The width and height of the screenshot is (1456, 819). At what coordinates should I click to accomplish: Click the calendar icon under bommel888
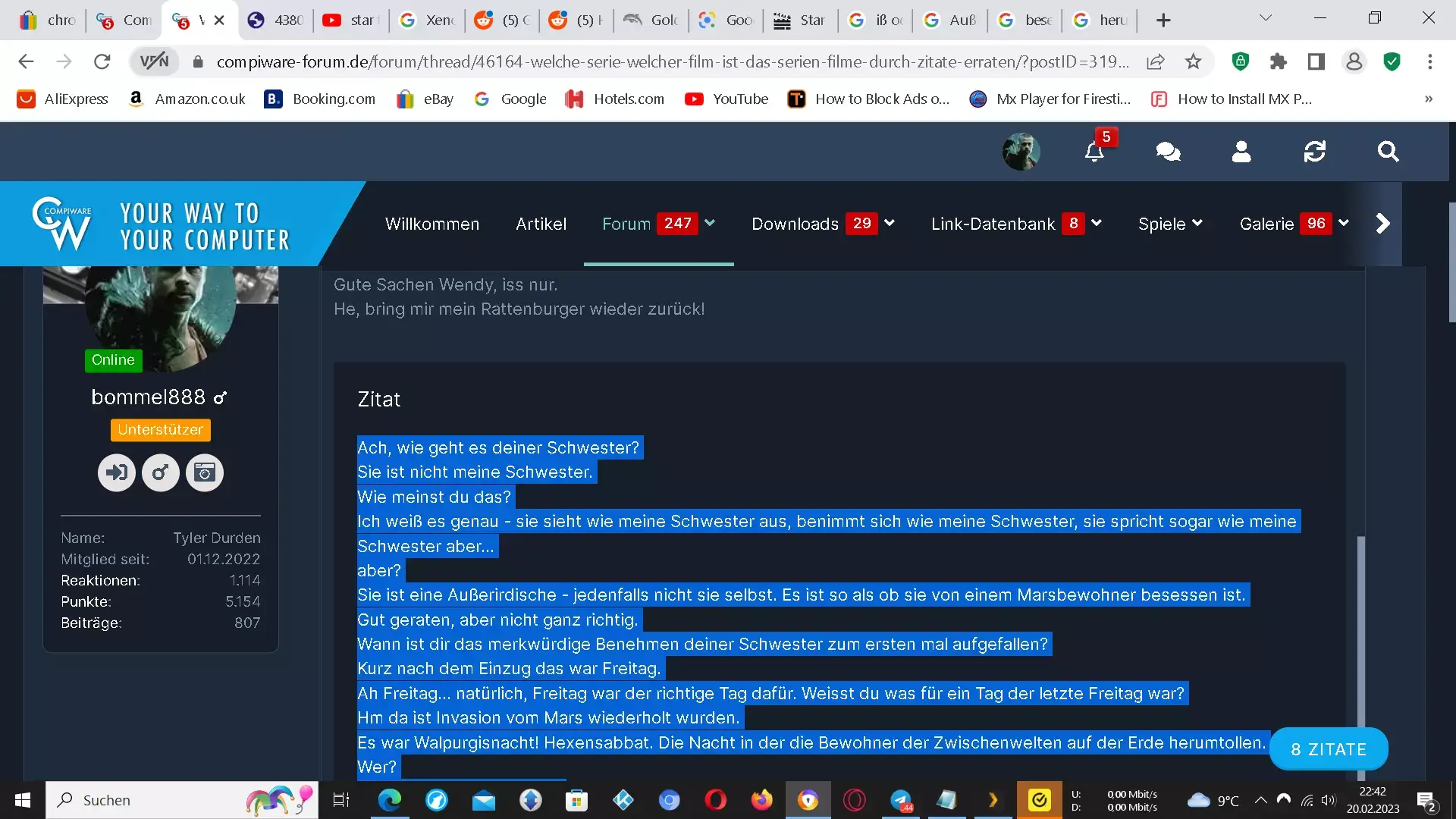pyautogui.click(x=205, y=473)
